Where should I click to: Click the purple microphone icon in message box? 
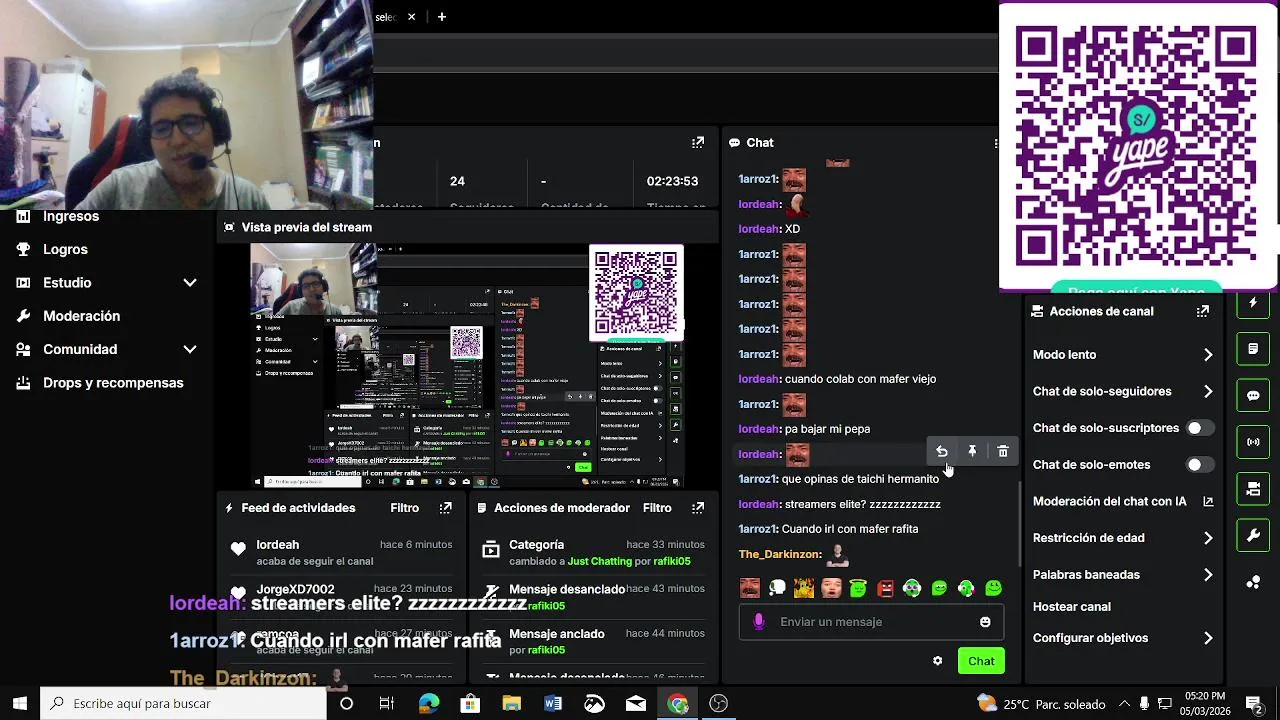[759, 622]
